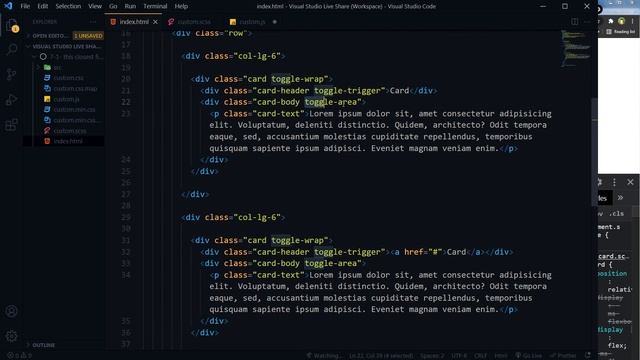Change language mode via HTML status item
The width and height of the screenshot is (640, 360).
pos(501,356)
